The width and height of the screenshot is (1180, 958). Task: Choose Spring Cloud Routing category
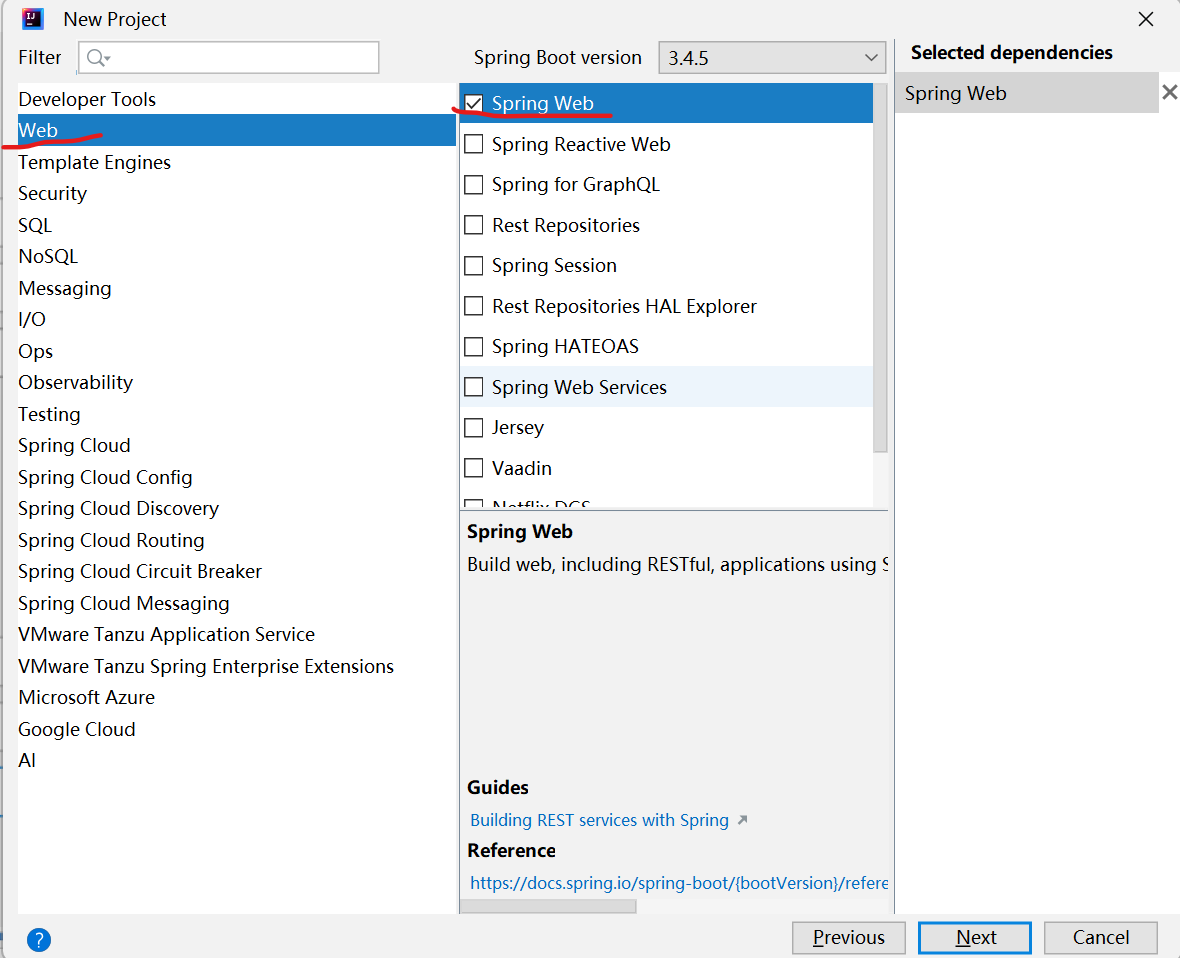[236, 540]
